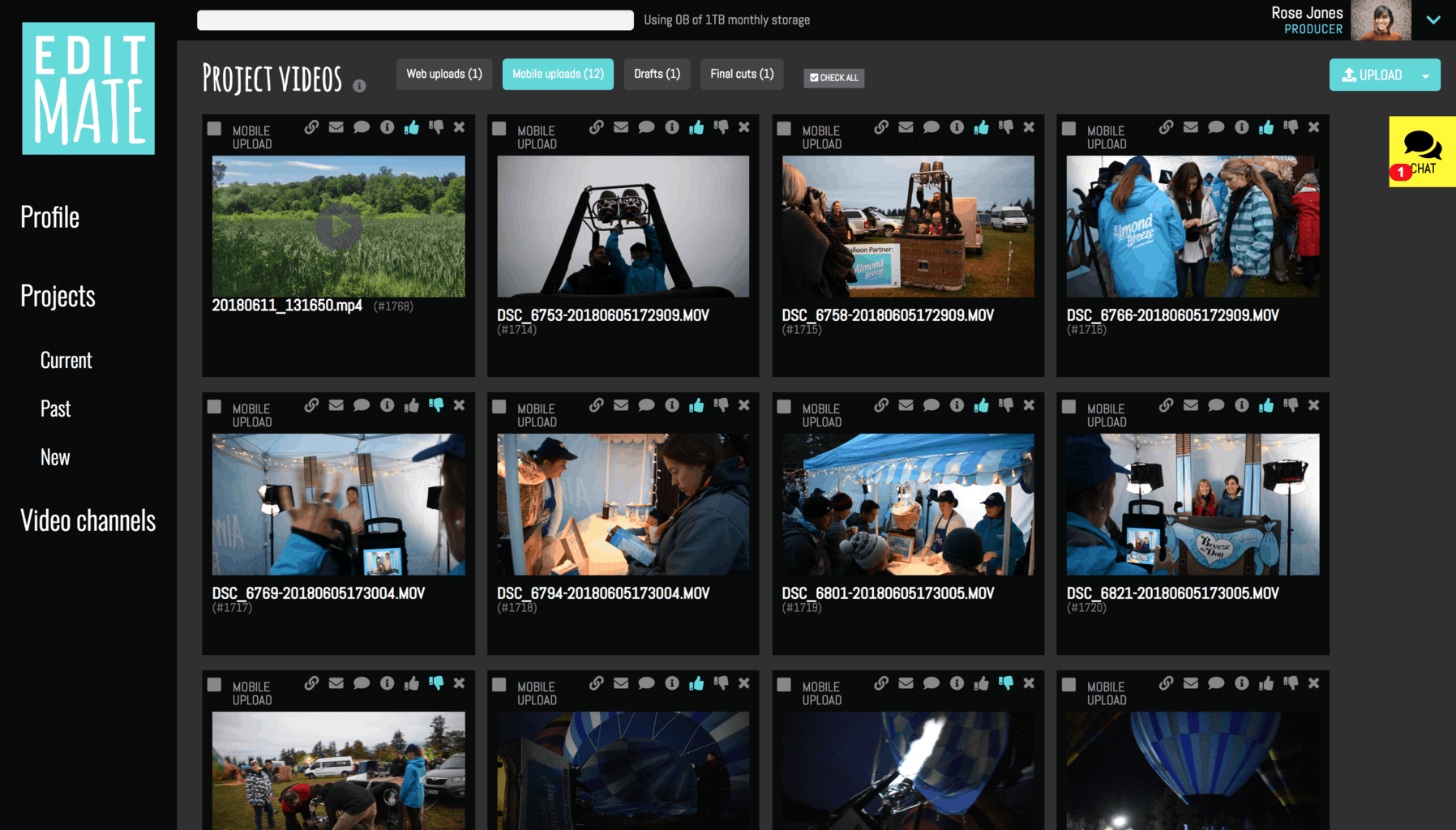This screenshot has width=1456, height=830.
Task: Switch to Web uploads tab
Action: (x=444, y=74)
